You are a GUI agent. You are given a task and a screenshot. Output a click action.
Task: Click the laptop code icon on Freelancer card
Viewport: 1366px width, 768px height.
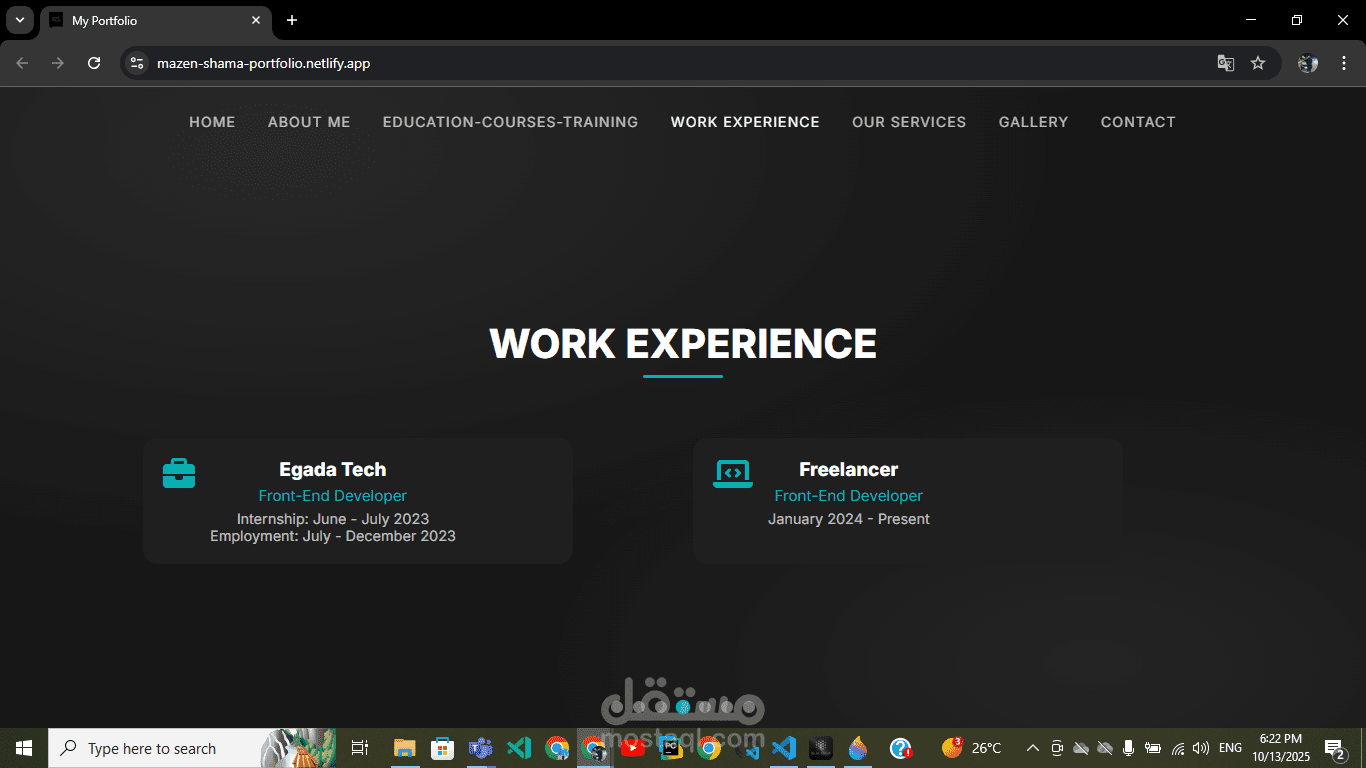click(733, 473)
